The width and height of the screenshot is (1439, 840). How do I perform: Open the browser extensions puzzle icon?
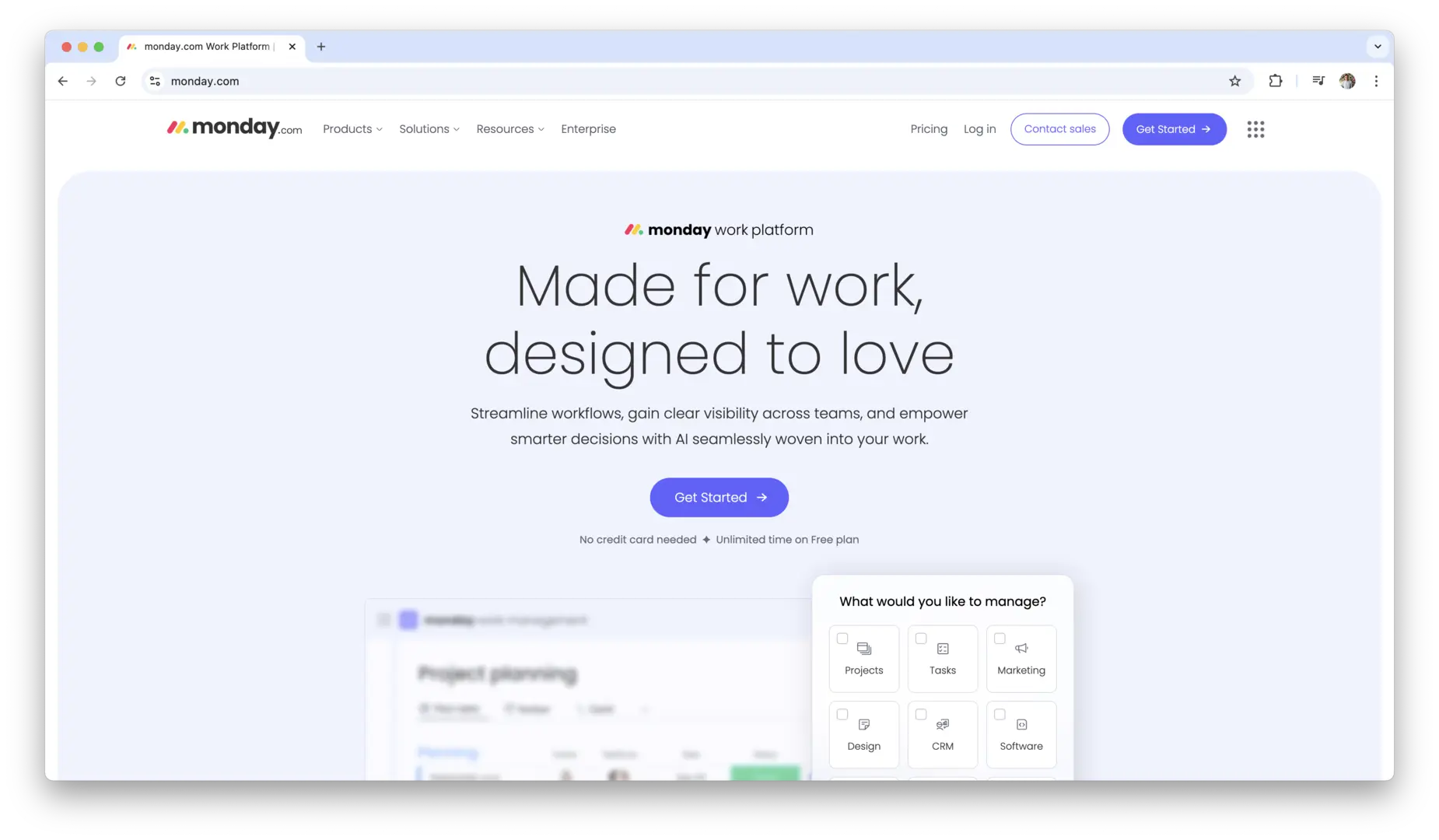pyautogui.click(x=1275, y=81)
